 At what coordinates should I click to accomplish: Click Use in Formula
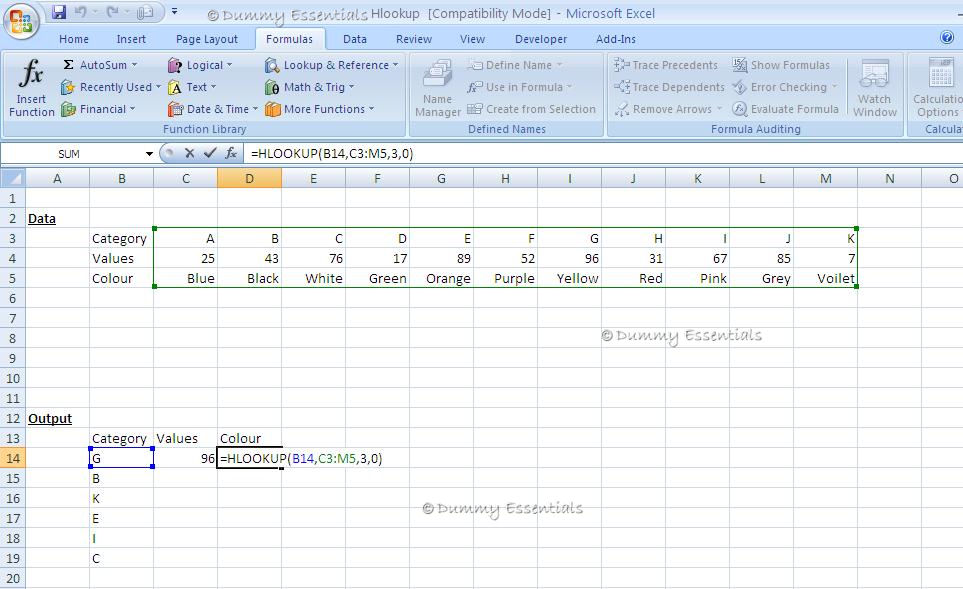coord(519,87)
